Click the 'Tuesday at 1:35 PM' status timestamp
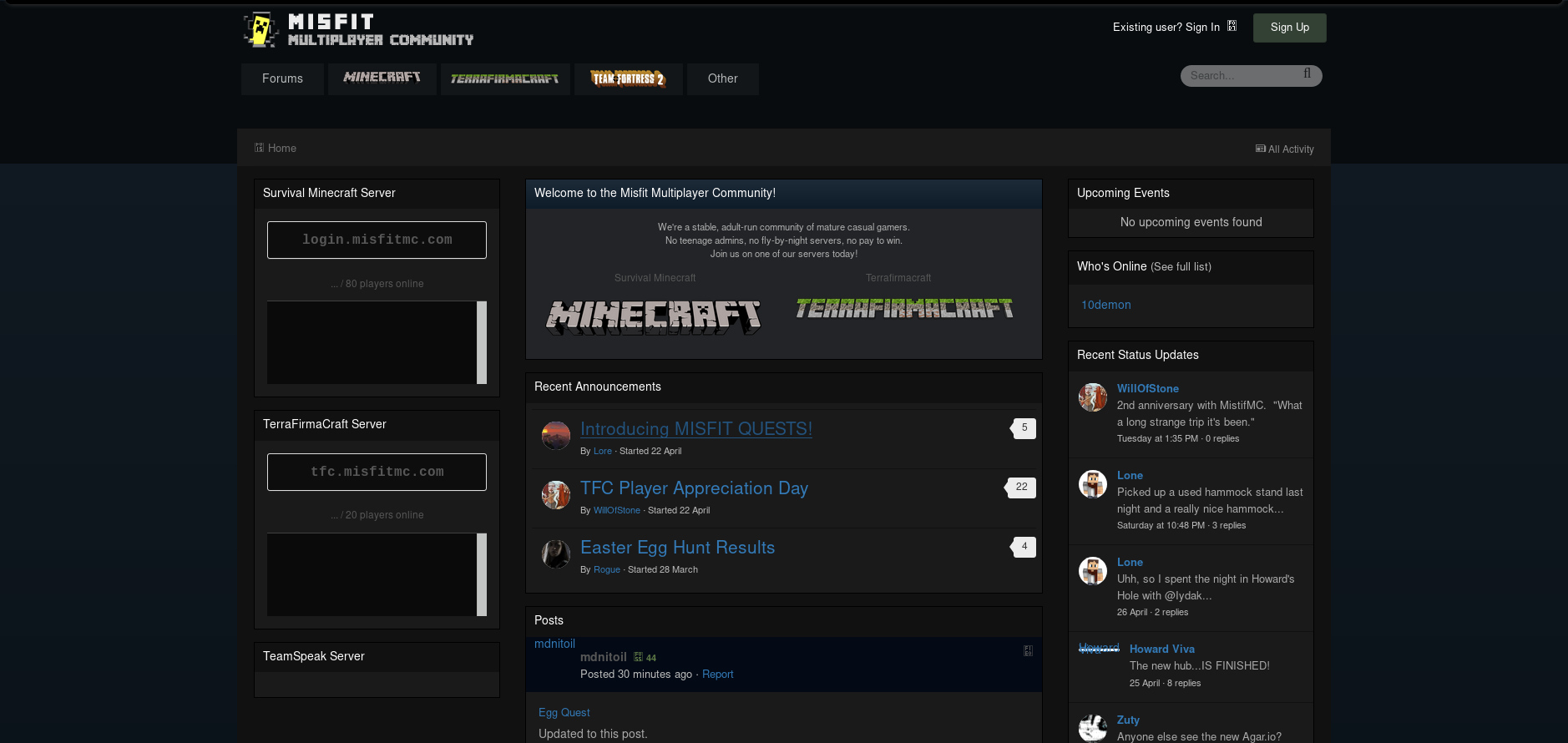This screenshot has width=1568, height=743. coord(1157,439)
